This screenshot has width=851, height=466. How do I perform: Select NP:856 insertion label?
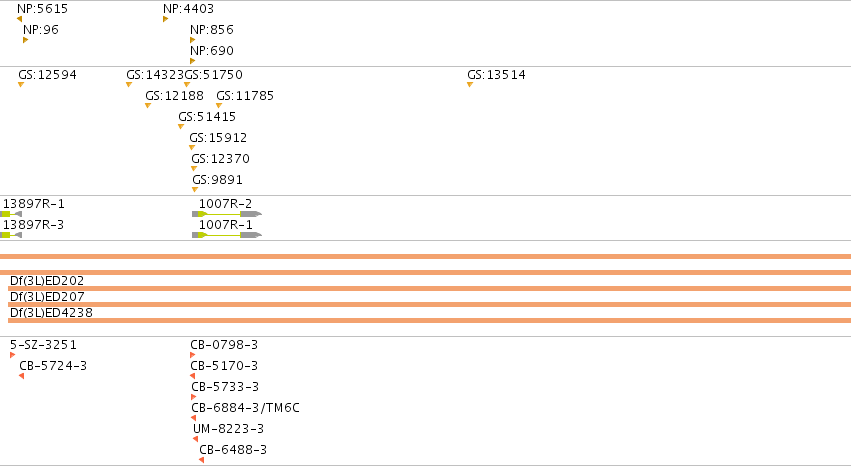(x=212, y=30)
